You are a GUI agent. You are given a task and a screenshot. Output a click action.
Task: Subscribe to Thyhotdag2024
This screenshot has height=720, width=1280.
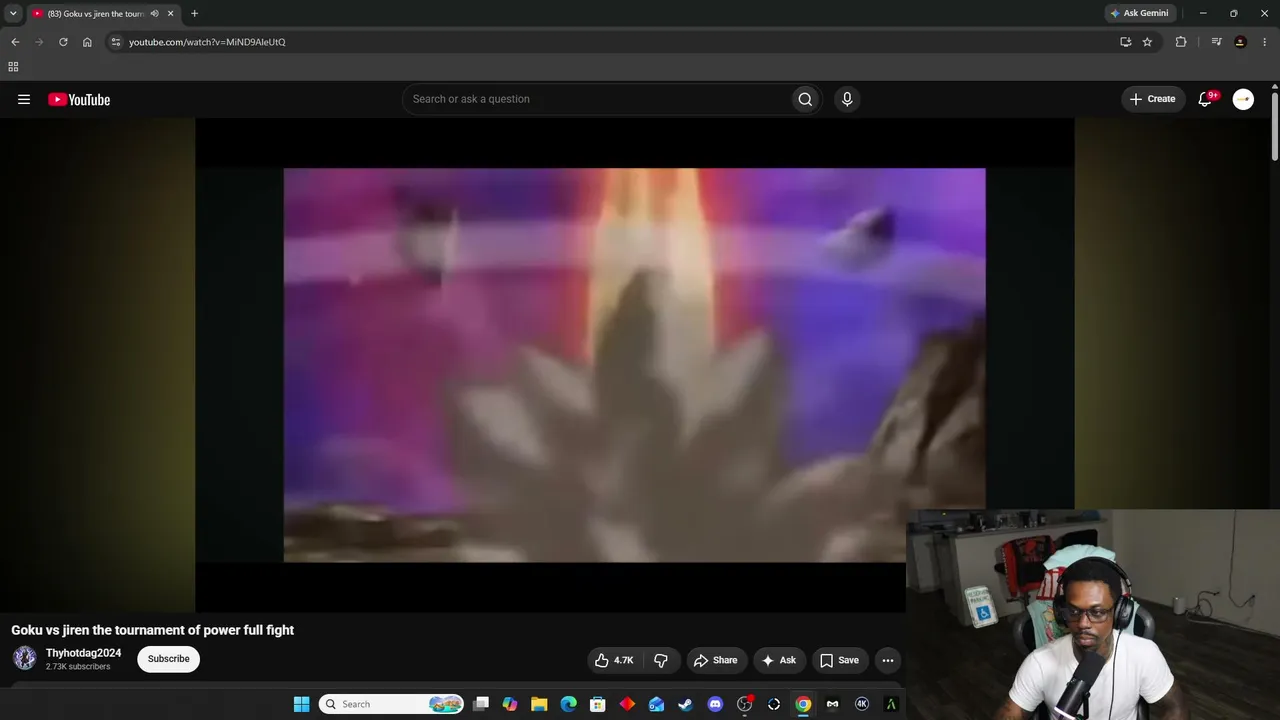click(x=168, y=659)
